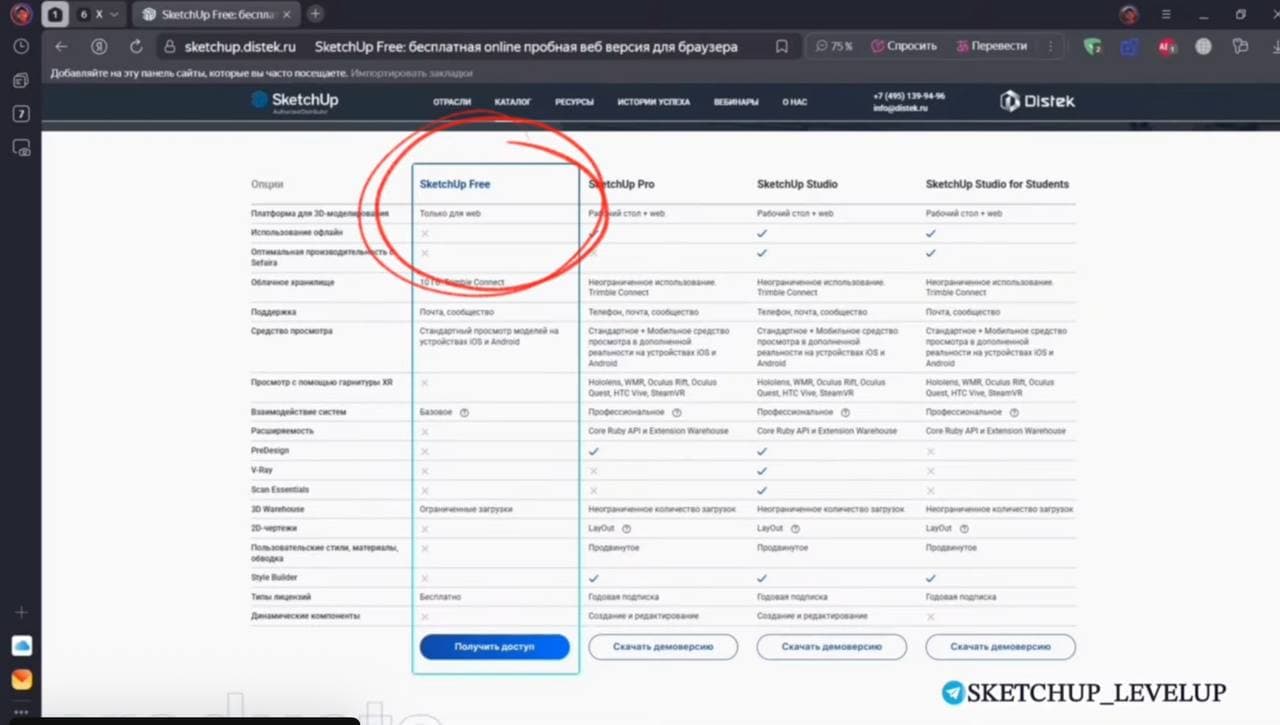Image resolution: width=1280 pixels, height=725 pixels.
Task: Click the globe icon in the browser toolbar
Action: pyautogui.click(x=1203, y=47)
